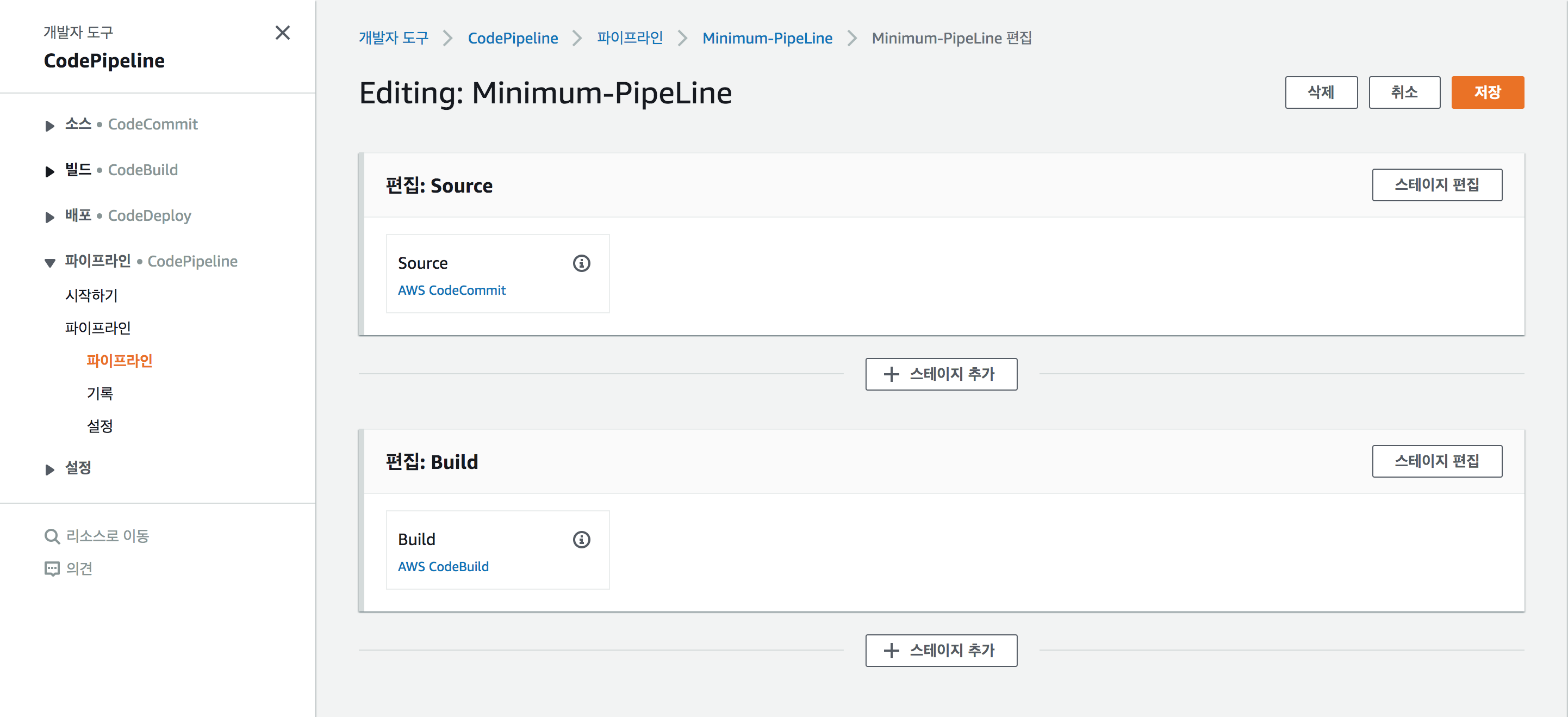
Task: Click the Build action info icon
Action: tap(581, 539)
